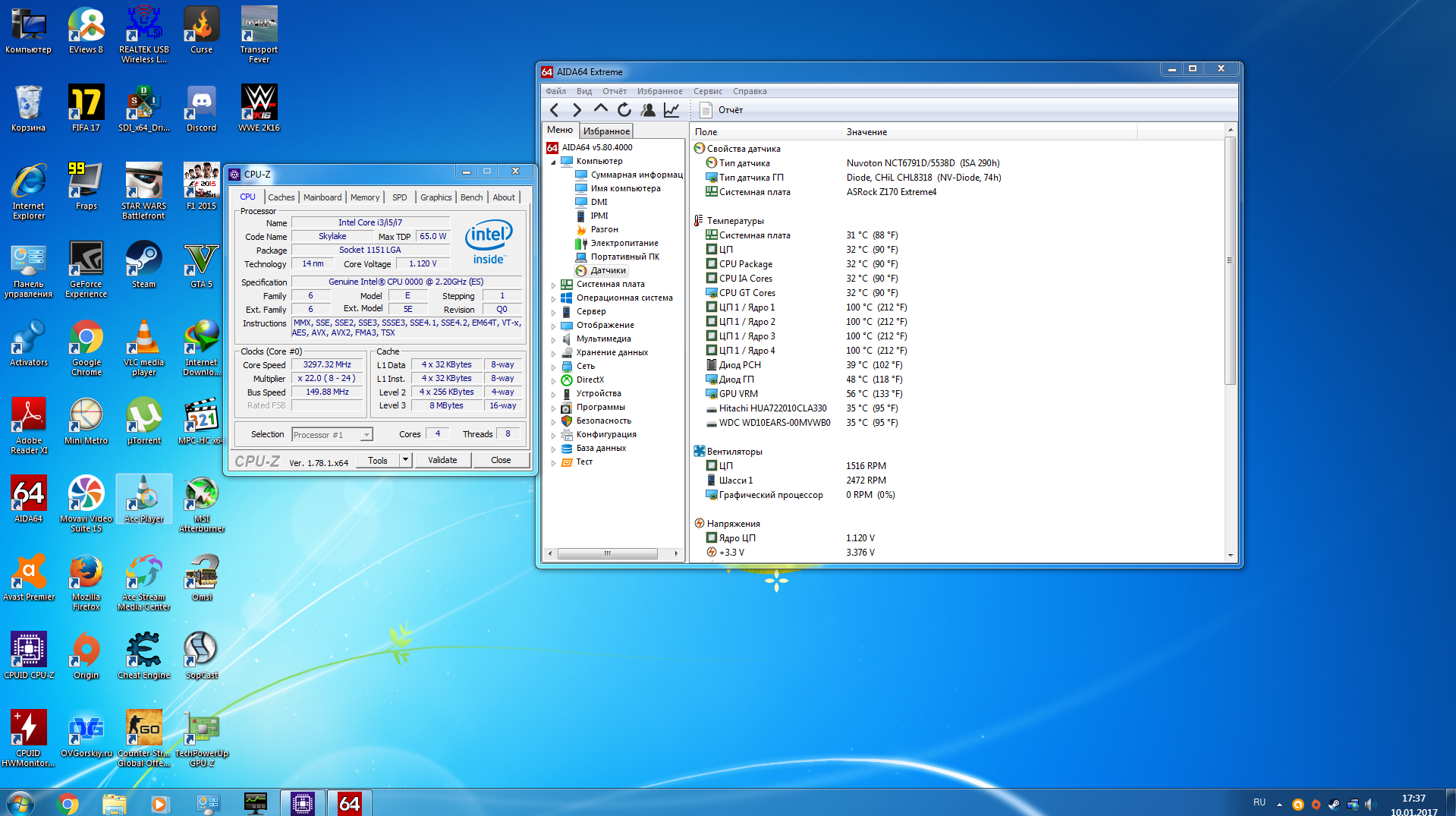This screenshot has height=816, width=1456.
Task: Open the Tools dropdown arrow in CPU-Z
Action: click(x=405, y=460)
